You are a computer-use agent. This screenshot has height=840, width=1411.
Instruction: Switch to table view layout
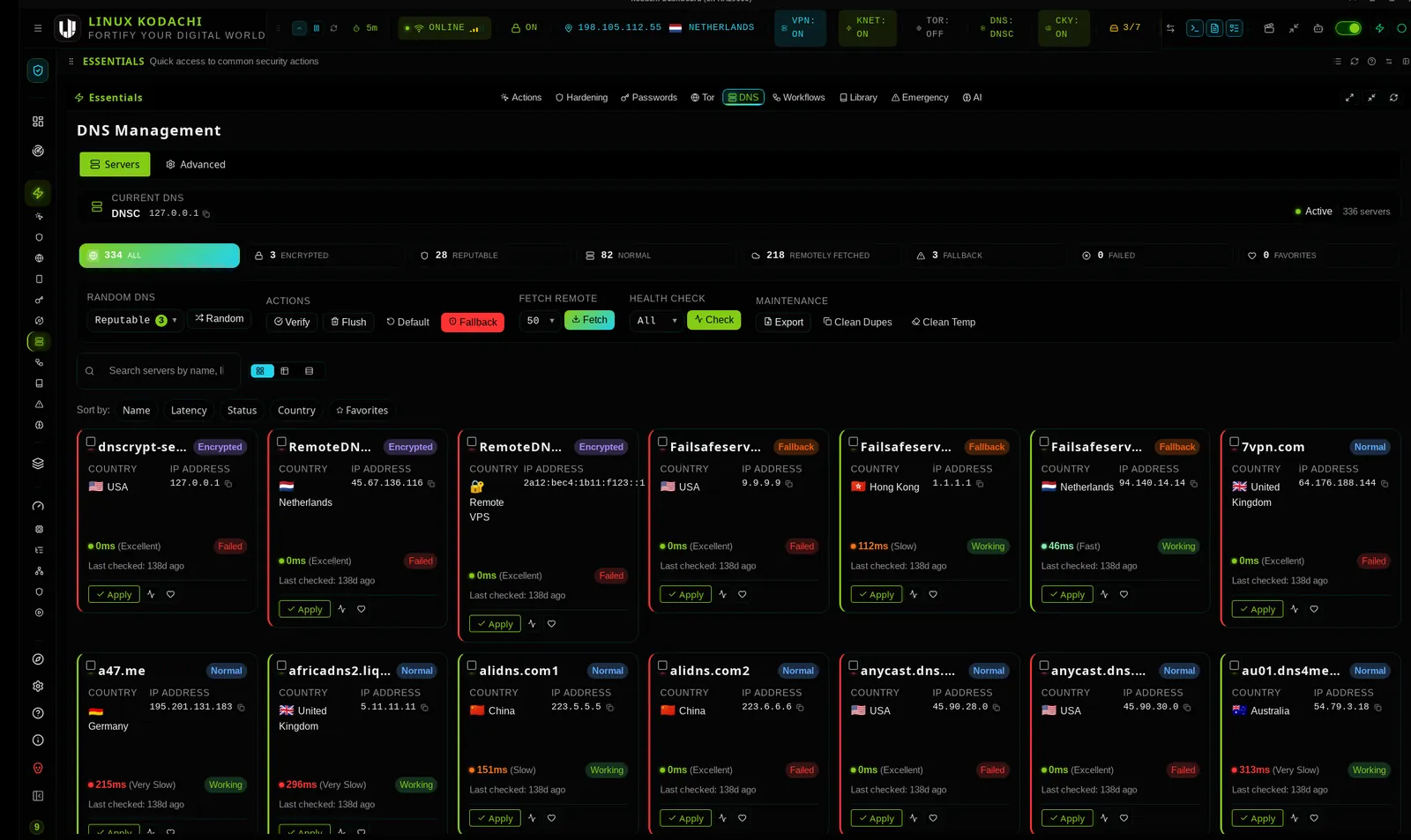point(285,371)
